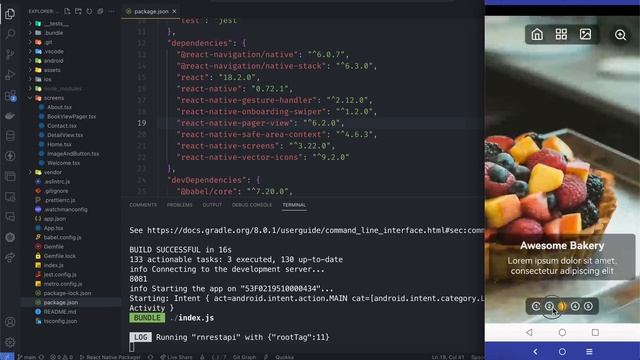Tap the Android back triangle button
Image resolution: width=640 pixels, height=360 pixels.
pyautogui.click(x=529, y=332)
